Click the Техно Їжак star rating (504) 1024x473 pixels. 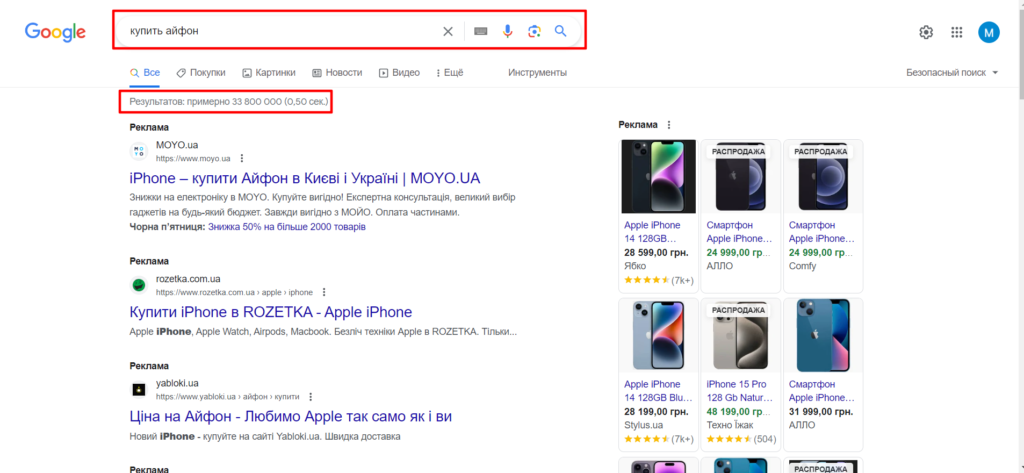(741, 439)
